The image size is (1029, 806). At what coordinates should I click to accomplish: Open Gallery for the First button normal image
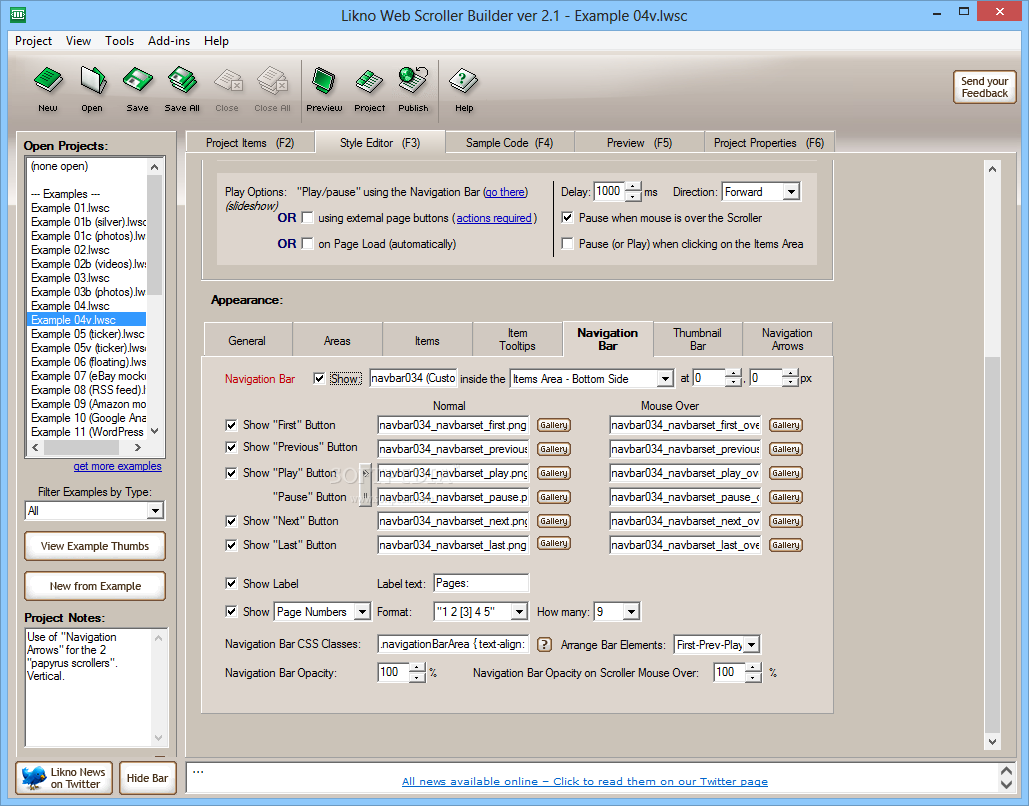click(554, 425)
